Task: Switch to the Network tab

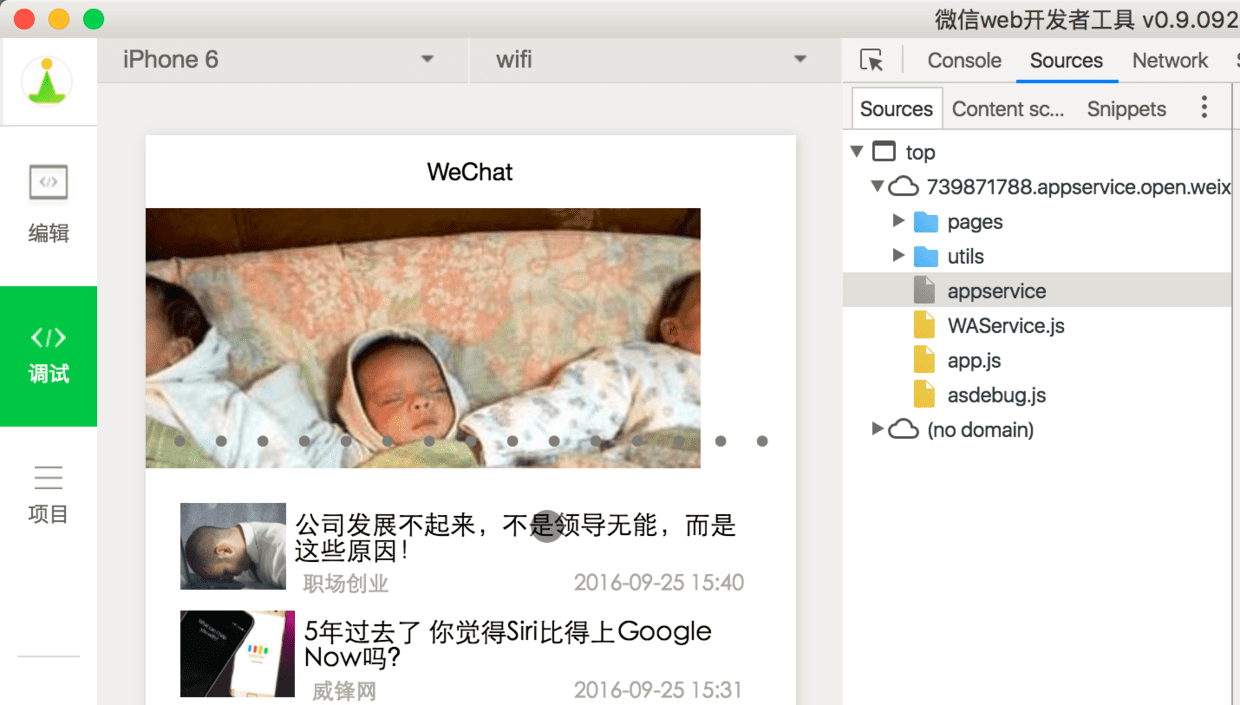Action: point(1170,60)
